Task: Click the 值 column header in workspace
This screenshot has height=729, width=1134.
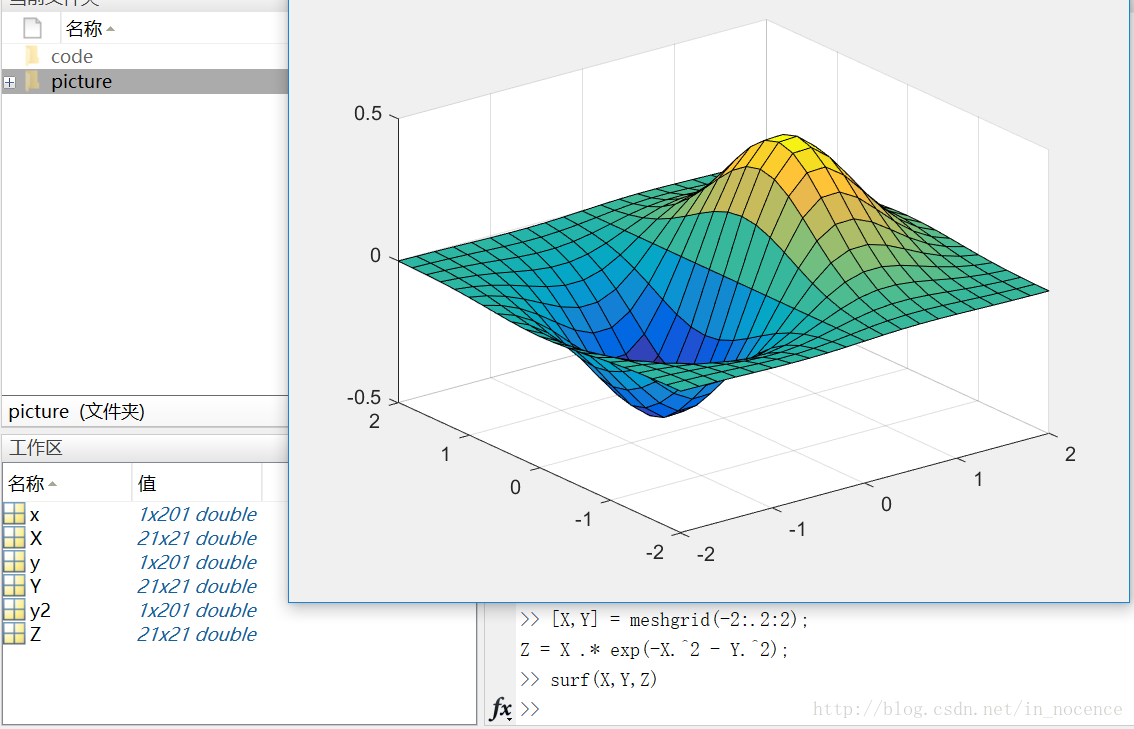Action: [x=147, y=484]
